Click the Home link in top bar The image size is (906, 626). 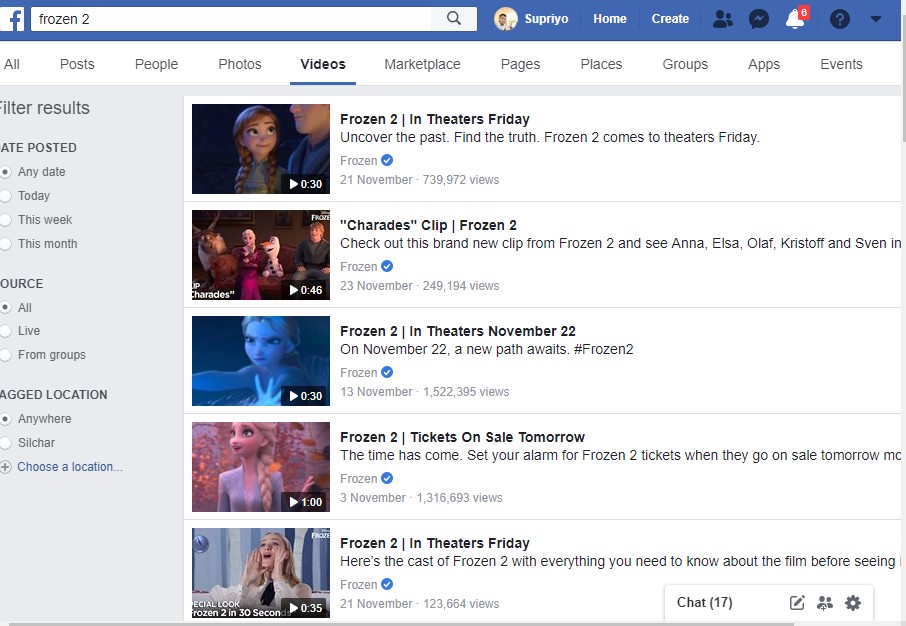(x=610, y=19)
